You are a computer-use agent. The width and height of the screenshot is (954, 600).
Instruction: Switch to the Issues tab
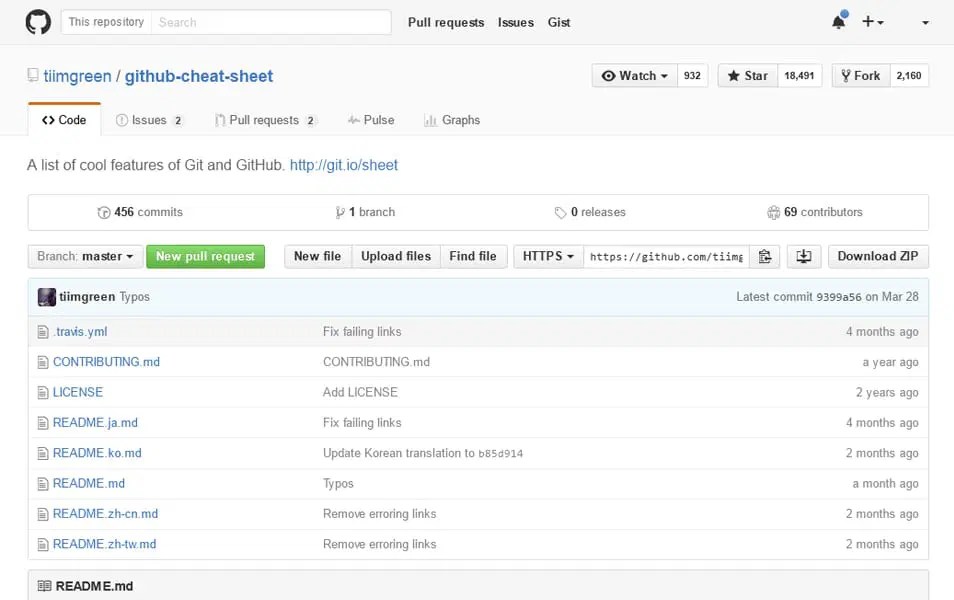pyautogui.click(x=147, y=120)
